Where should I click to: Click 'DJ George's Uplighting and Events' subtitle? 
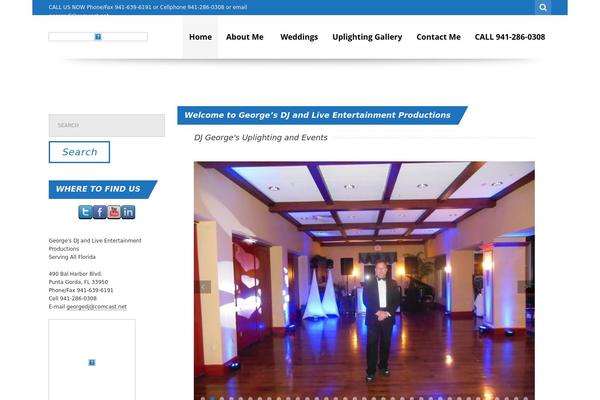point(261,137)
